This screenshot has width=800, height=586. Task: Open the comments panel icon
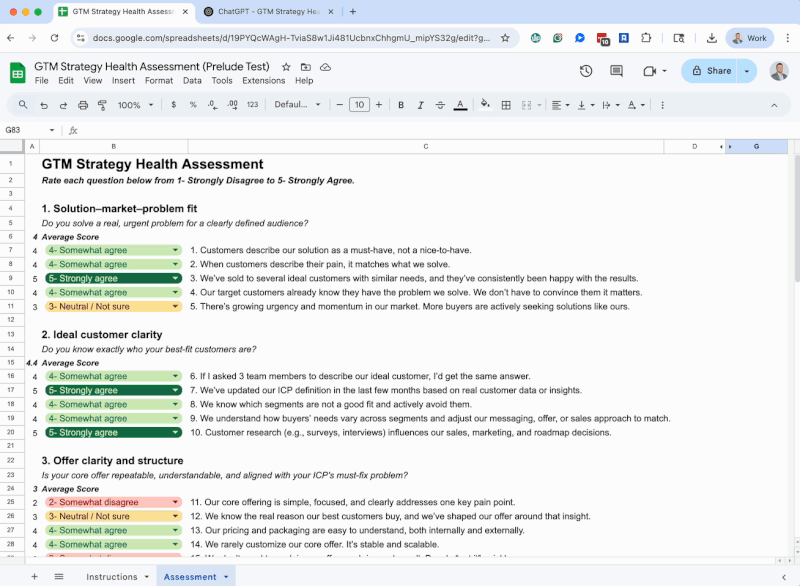point(616,71)
